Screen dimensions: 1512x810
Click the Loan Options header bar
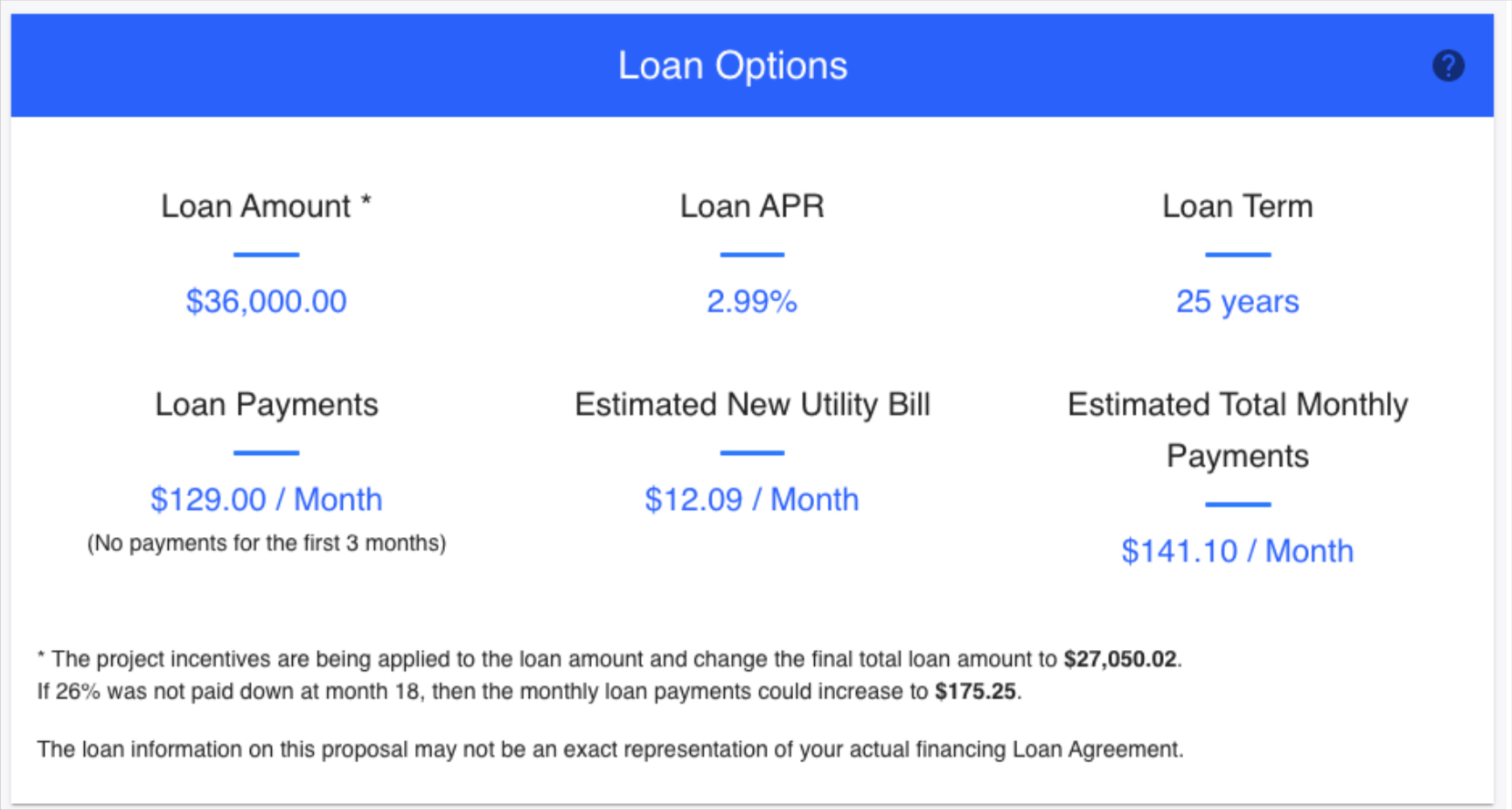point(733,65)
